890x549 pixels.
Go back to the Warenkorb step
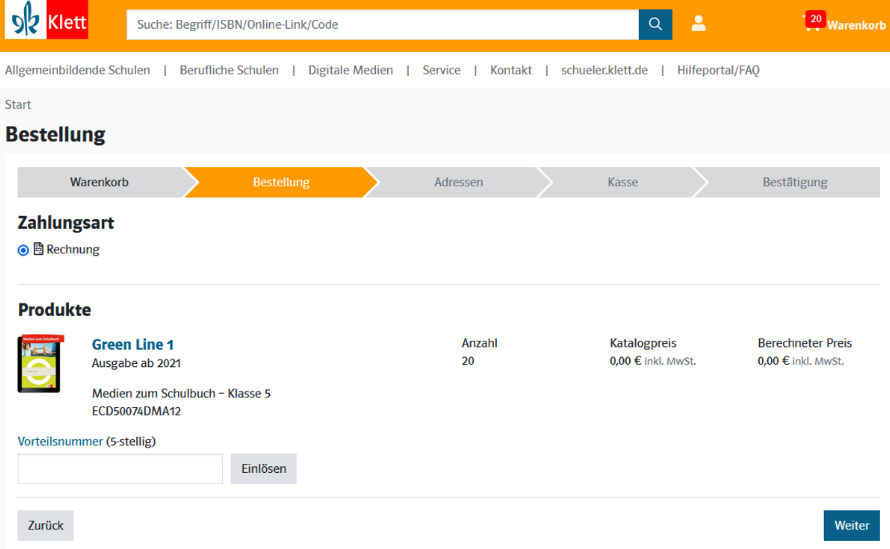point(99,182)
